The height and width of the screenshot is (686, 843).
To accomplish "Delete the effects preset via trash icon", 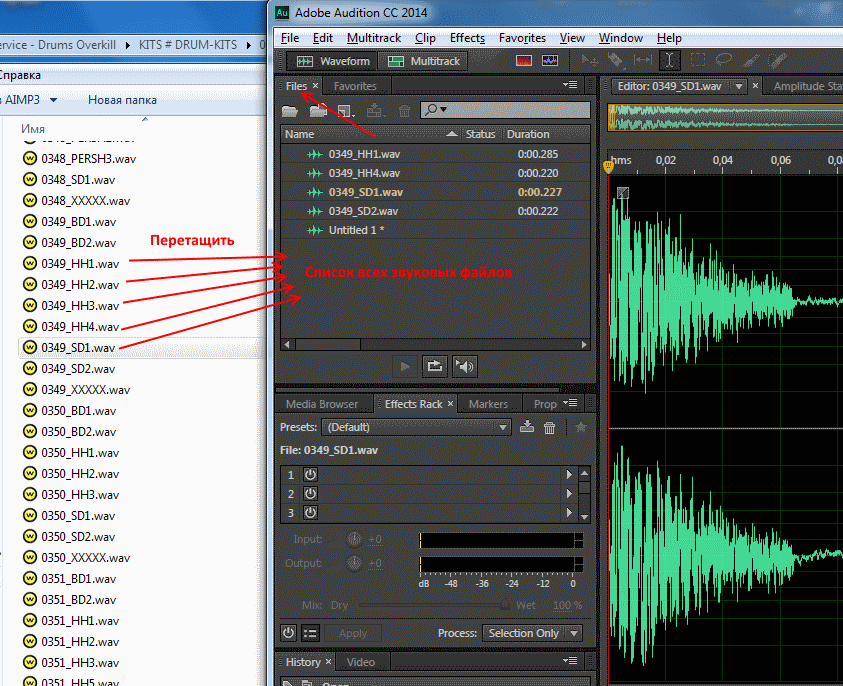I will [549, 427].
